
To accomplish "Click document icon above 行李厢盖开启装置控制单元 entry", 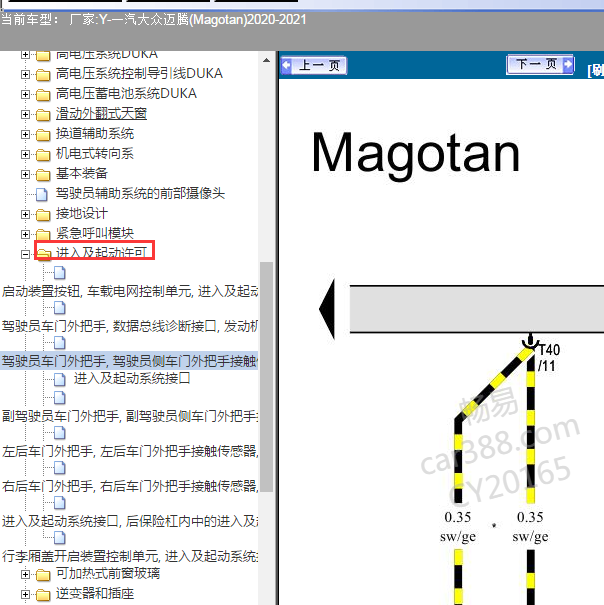I will pos(59,537).
